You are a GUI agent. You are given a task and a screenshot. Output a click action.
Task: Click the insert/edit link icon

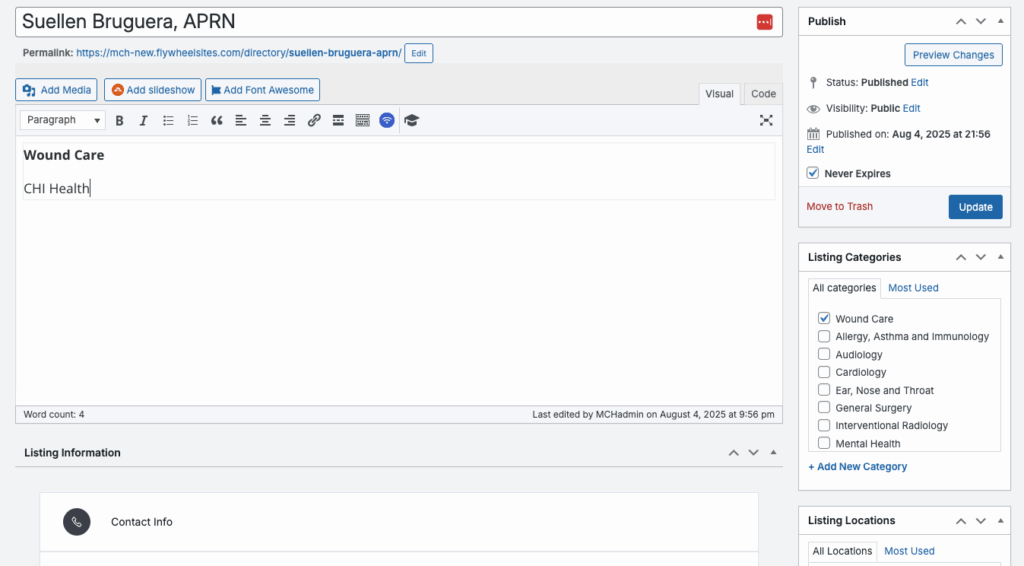(x=314, y=120)
